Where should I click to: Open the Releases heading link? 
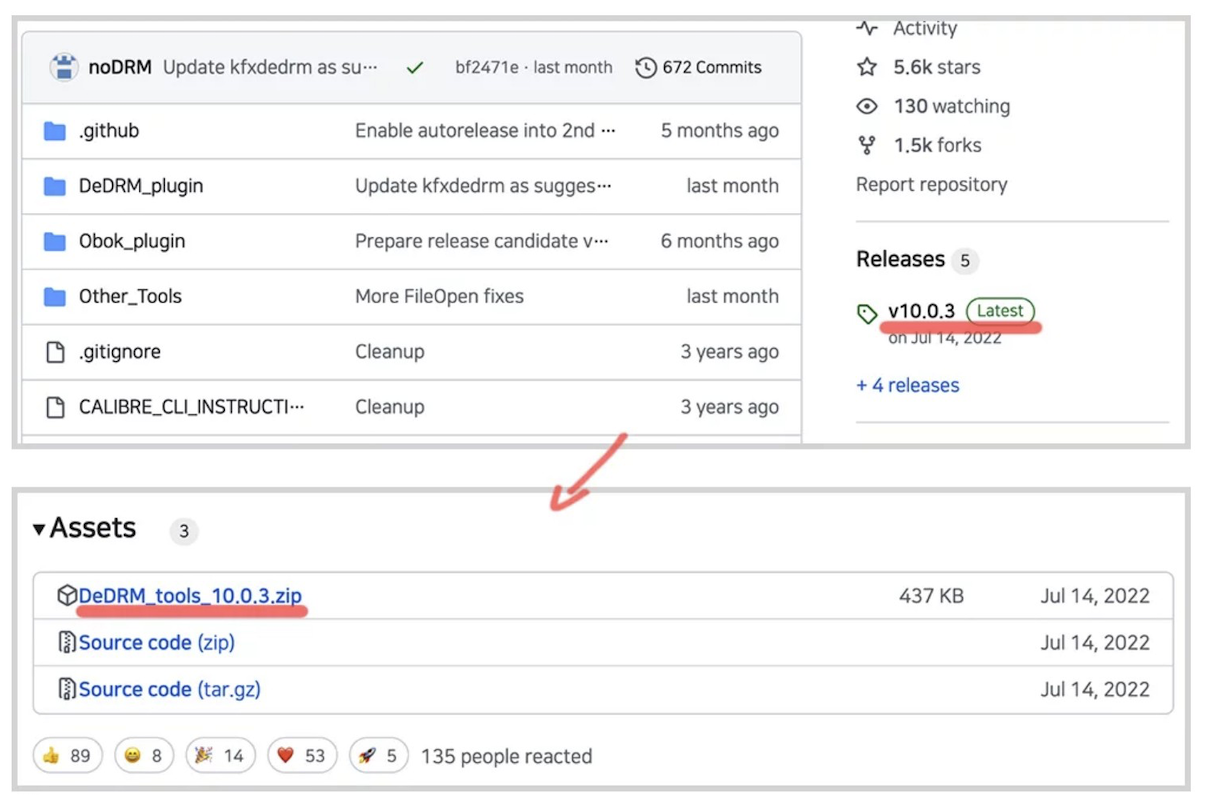click(900, 259)
